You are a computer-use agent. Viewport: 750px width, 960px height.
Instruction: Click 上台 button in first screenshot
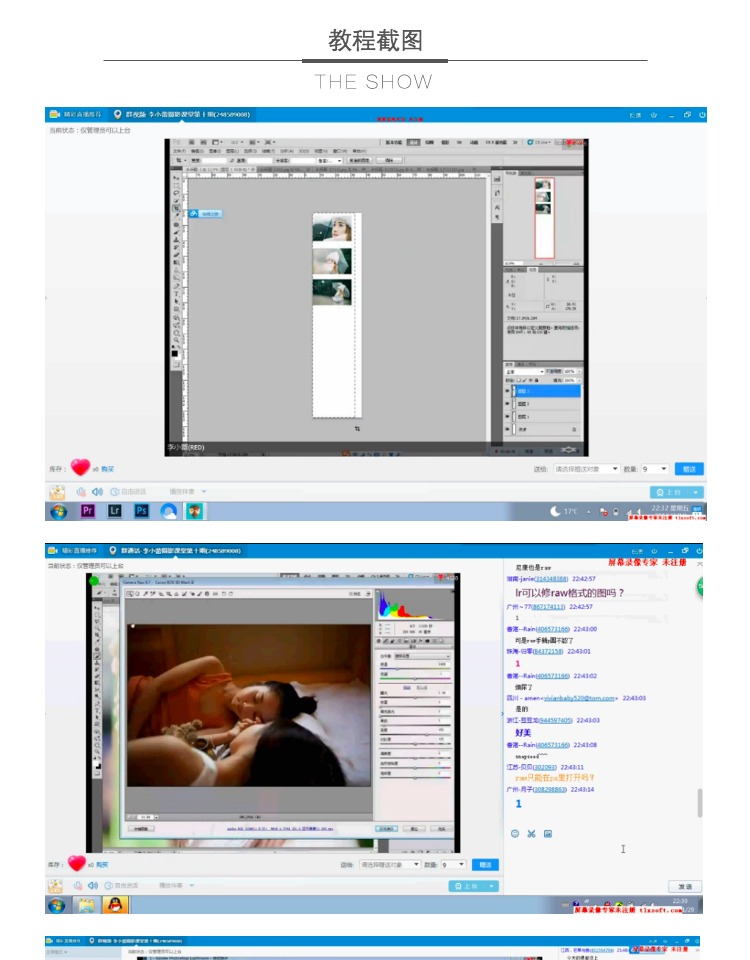670,492
